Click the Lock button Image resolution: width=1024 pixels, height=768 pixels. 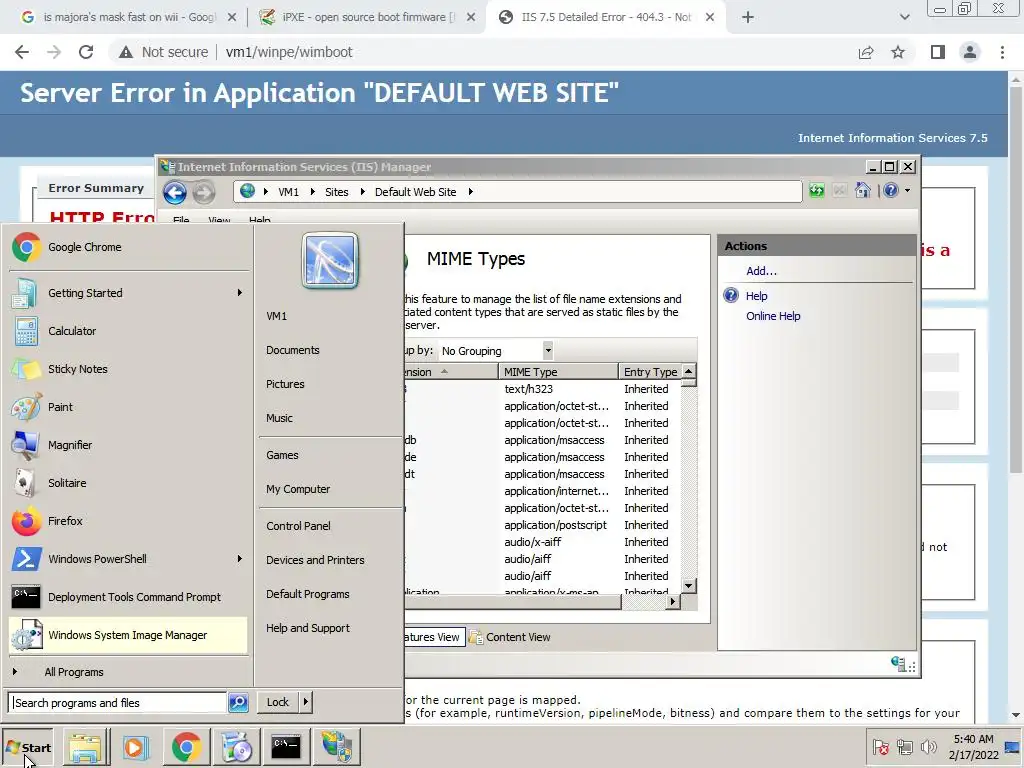[278, 702]
